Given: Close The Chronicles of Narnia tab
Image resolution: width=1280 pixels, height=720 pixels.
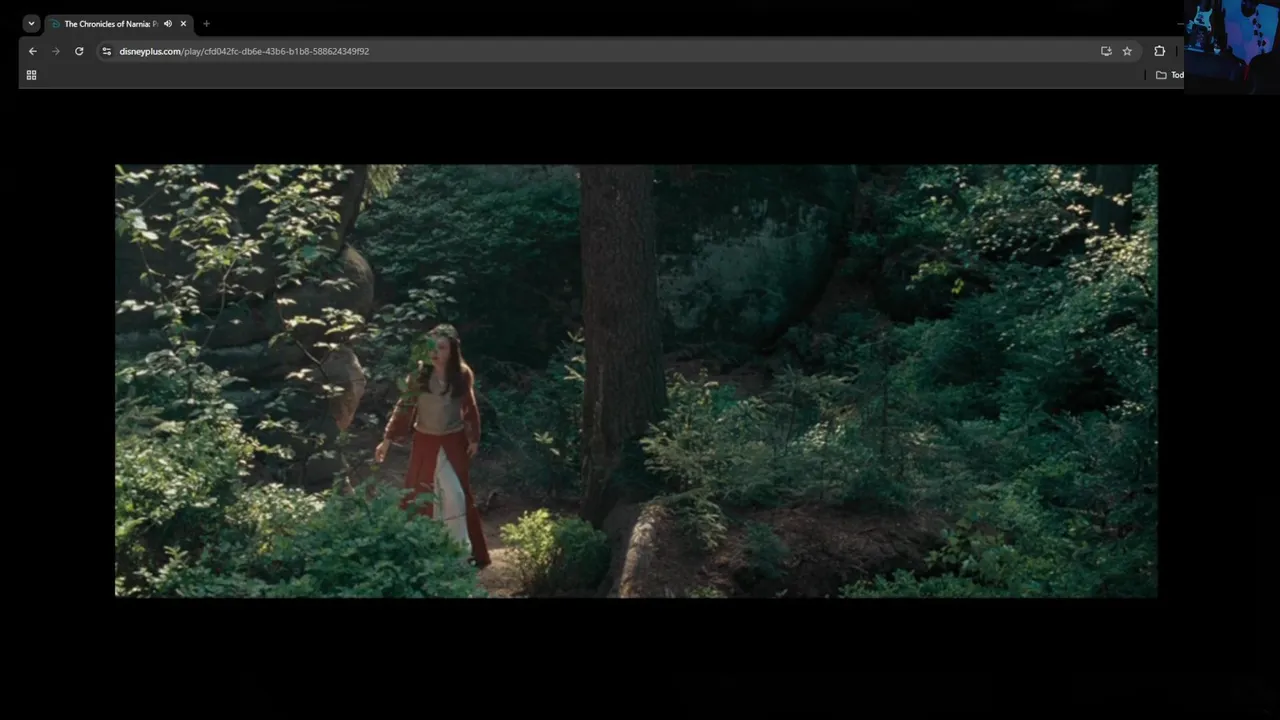Looking at the screenshot, I should (183, 24).
